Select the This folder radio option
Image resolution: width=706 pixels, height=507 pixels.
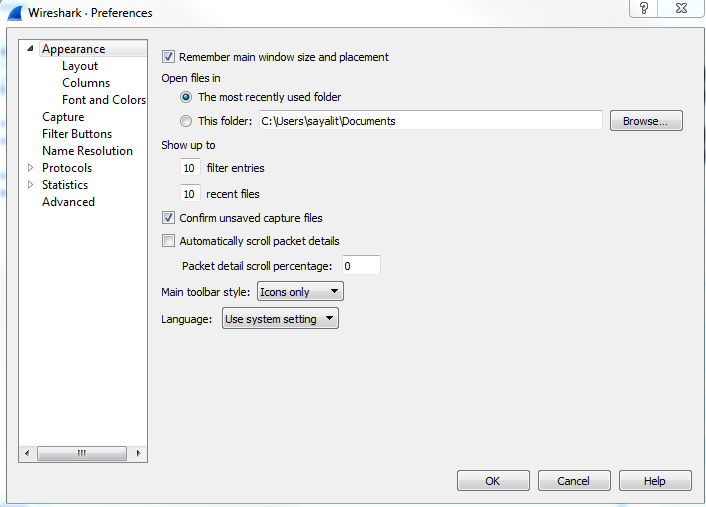(187, 121)
